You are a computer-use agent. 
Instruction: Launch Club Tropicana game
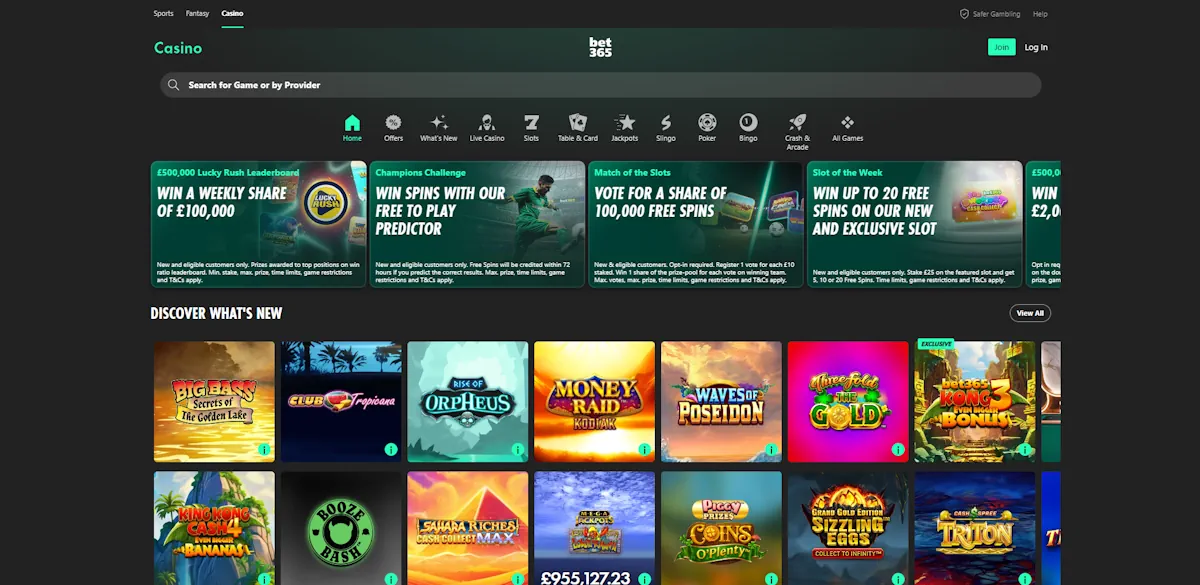pos(341,401)
